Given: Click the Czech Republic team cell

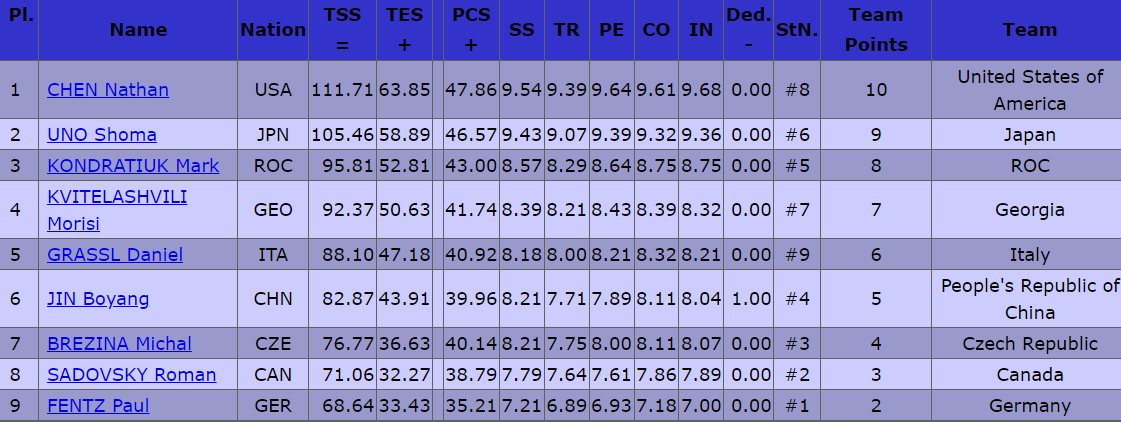Looking at the screenshot, I should 1030,344.
